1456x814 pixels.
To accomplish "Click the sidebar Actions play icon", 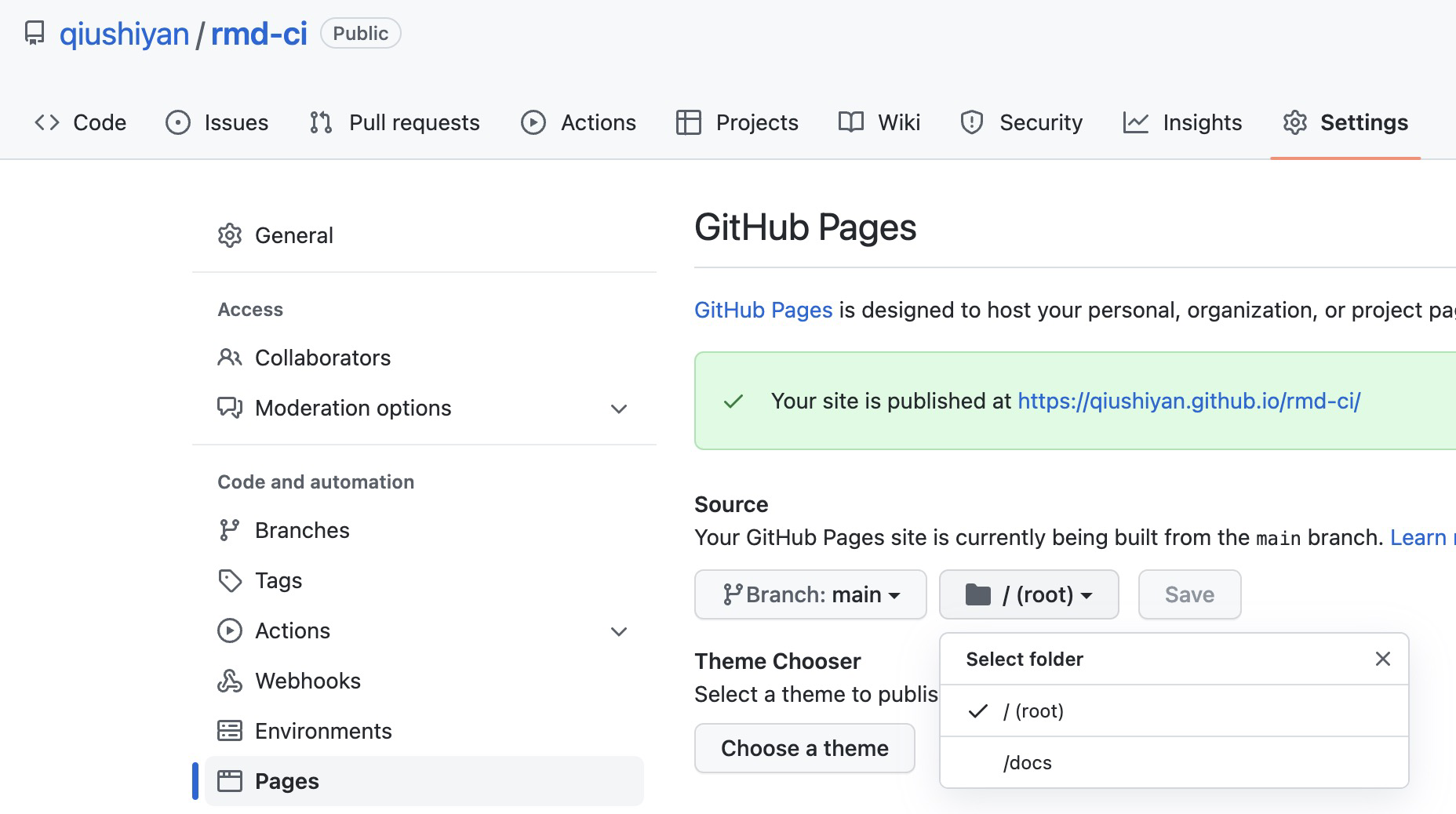I will [230, 630].
